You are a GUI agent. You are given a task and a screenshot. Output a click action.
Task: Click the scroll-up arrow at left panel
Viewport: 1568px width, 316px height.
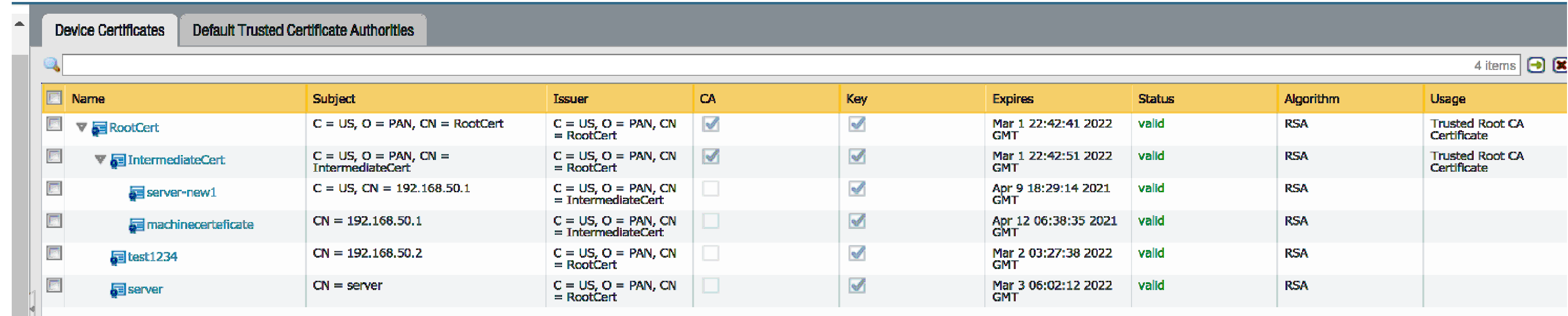[20, 24]
